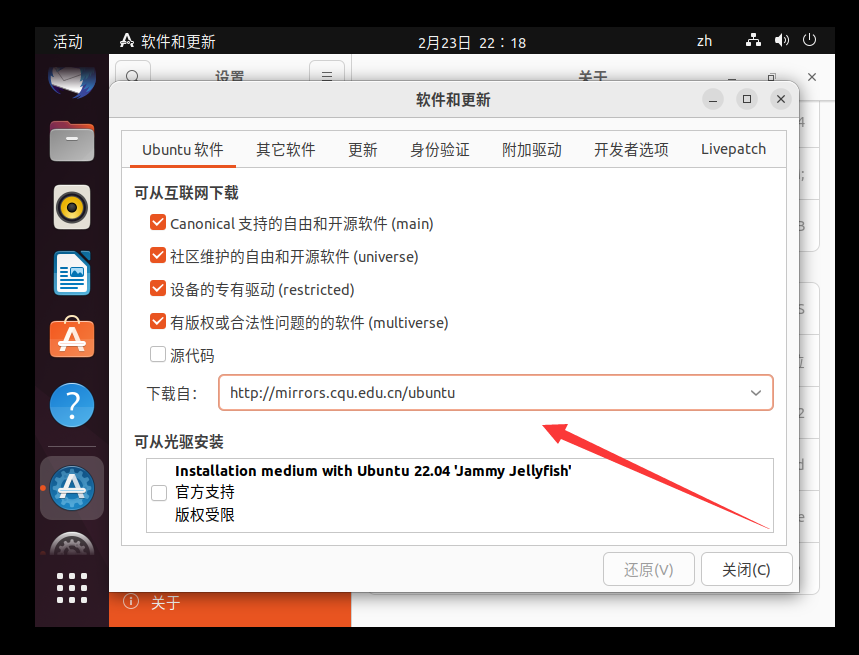Image resolution: width=859 pixels, height=655 pixels.
Task: Select Software & Updates icon in dock
Action: (72, 488)
